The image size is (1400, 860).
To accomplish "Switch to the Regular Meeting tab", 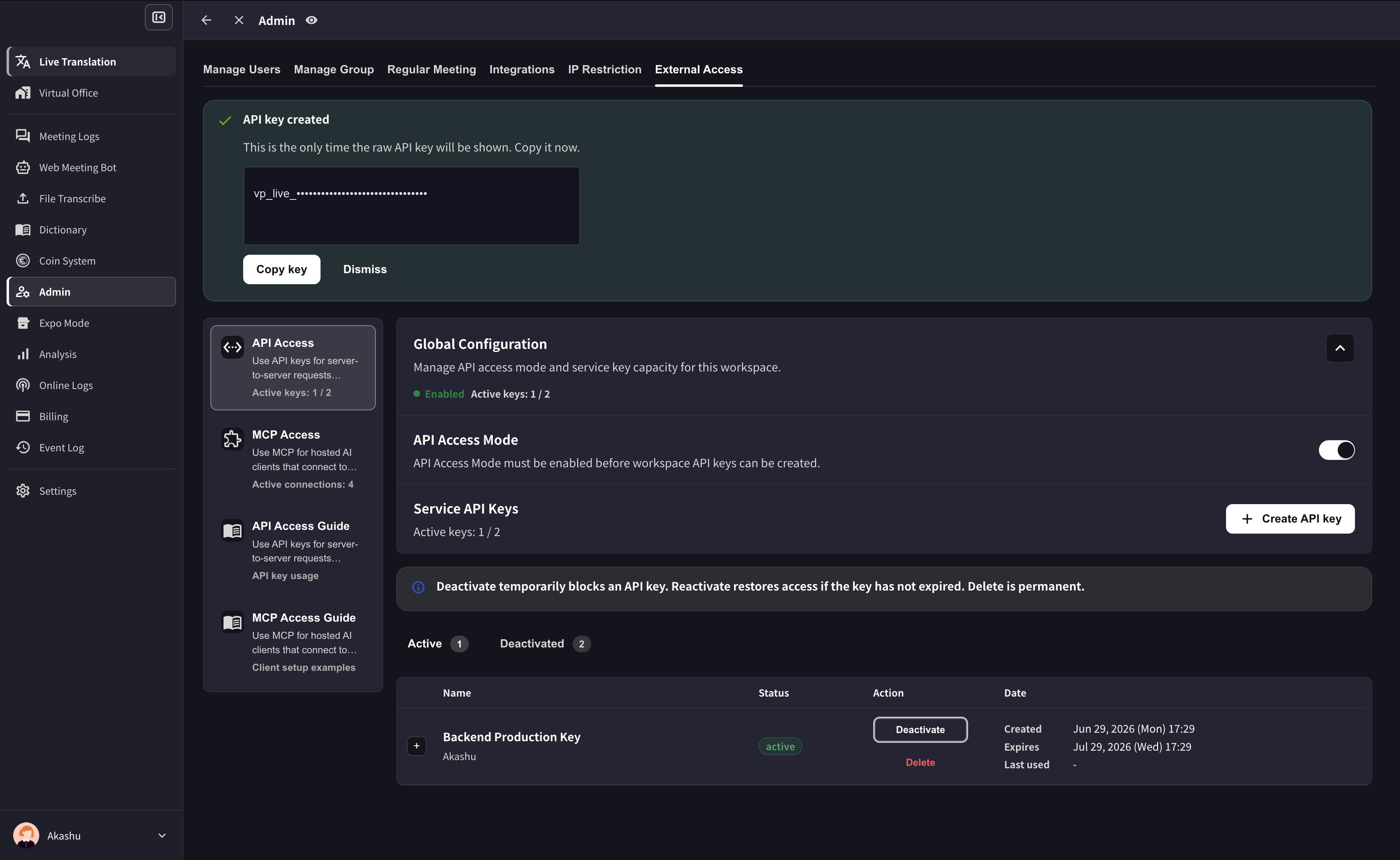I will pos(431,69).
